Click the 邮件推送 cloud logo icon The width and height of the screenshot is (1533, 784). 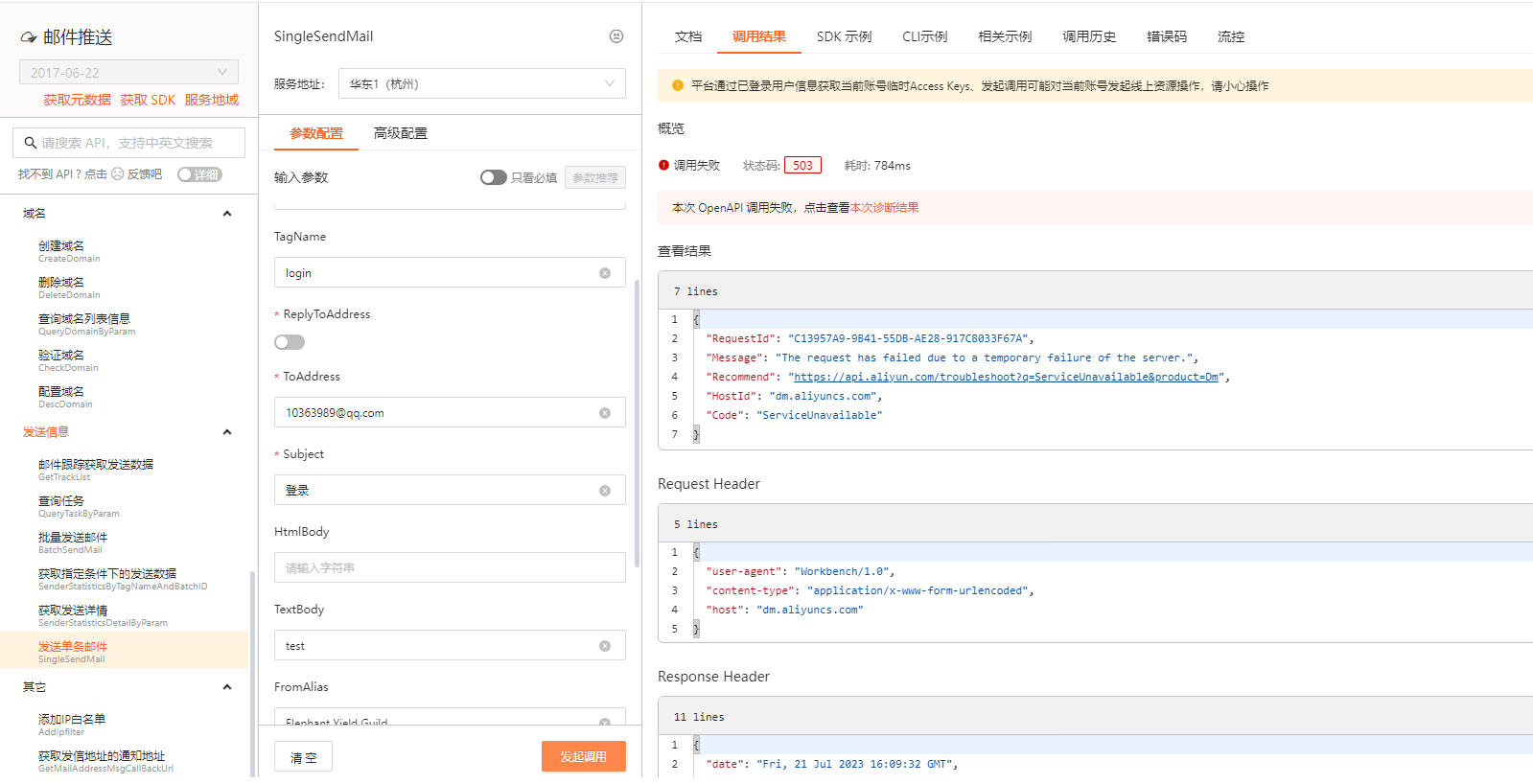click(29, 38)
